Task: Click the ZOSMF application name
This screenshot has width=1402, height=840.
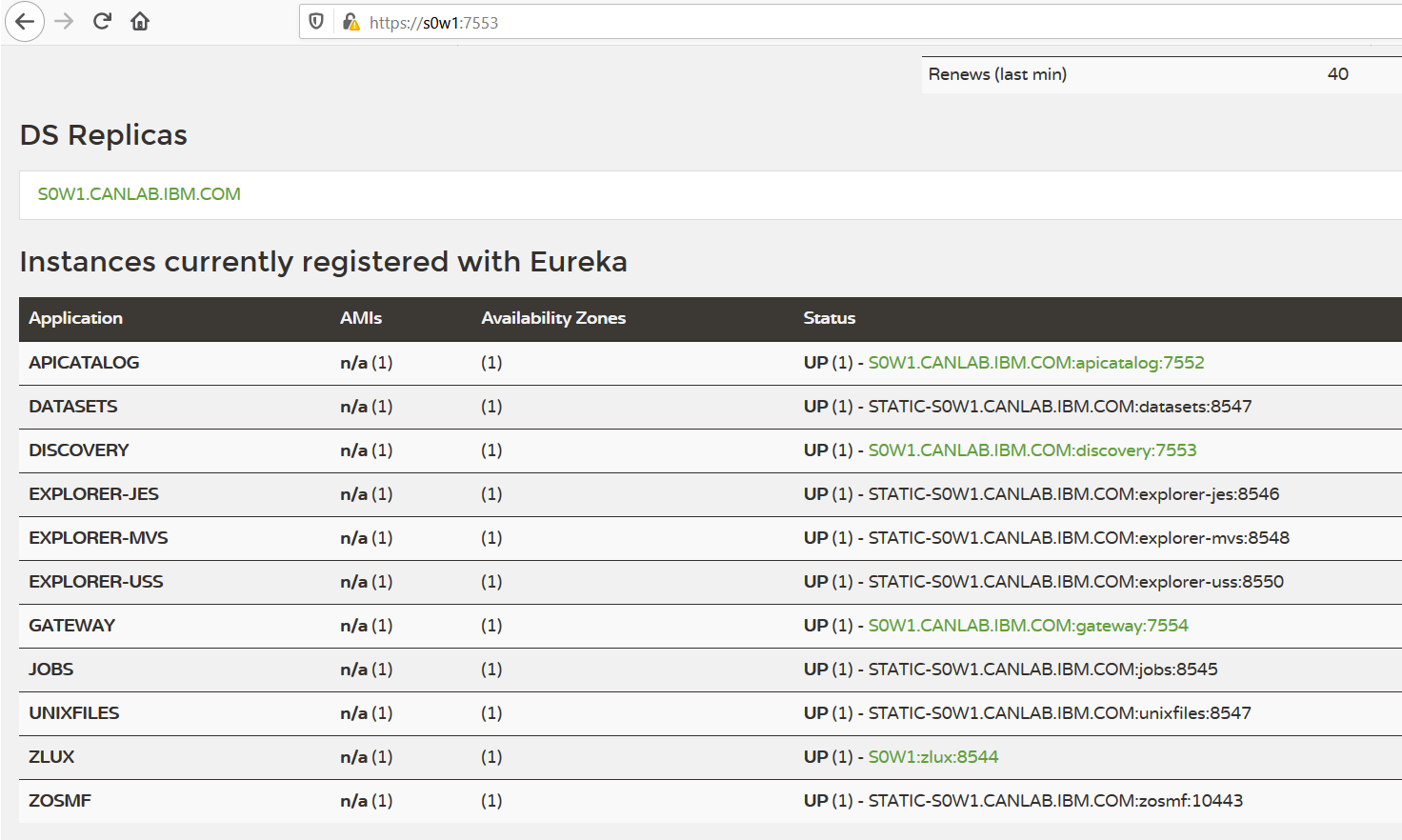Action: pos(60,801)
